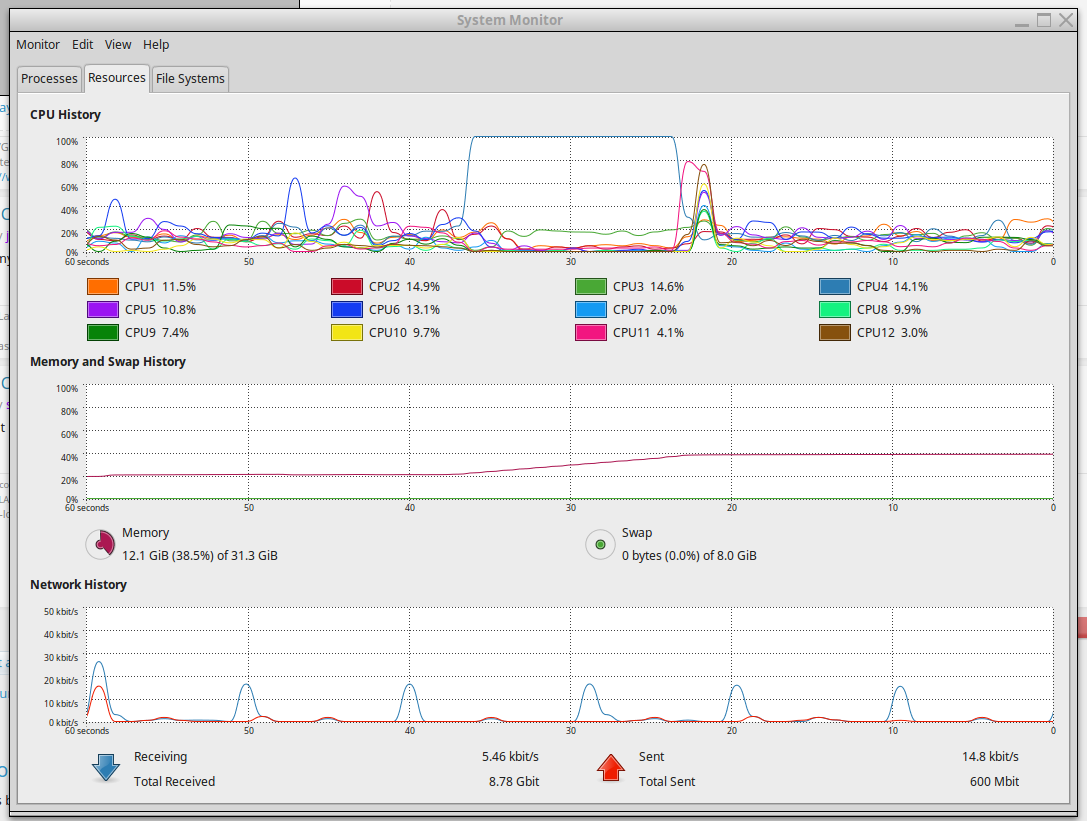Select the Resources tab

click(x=116, y=78)
